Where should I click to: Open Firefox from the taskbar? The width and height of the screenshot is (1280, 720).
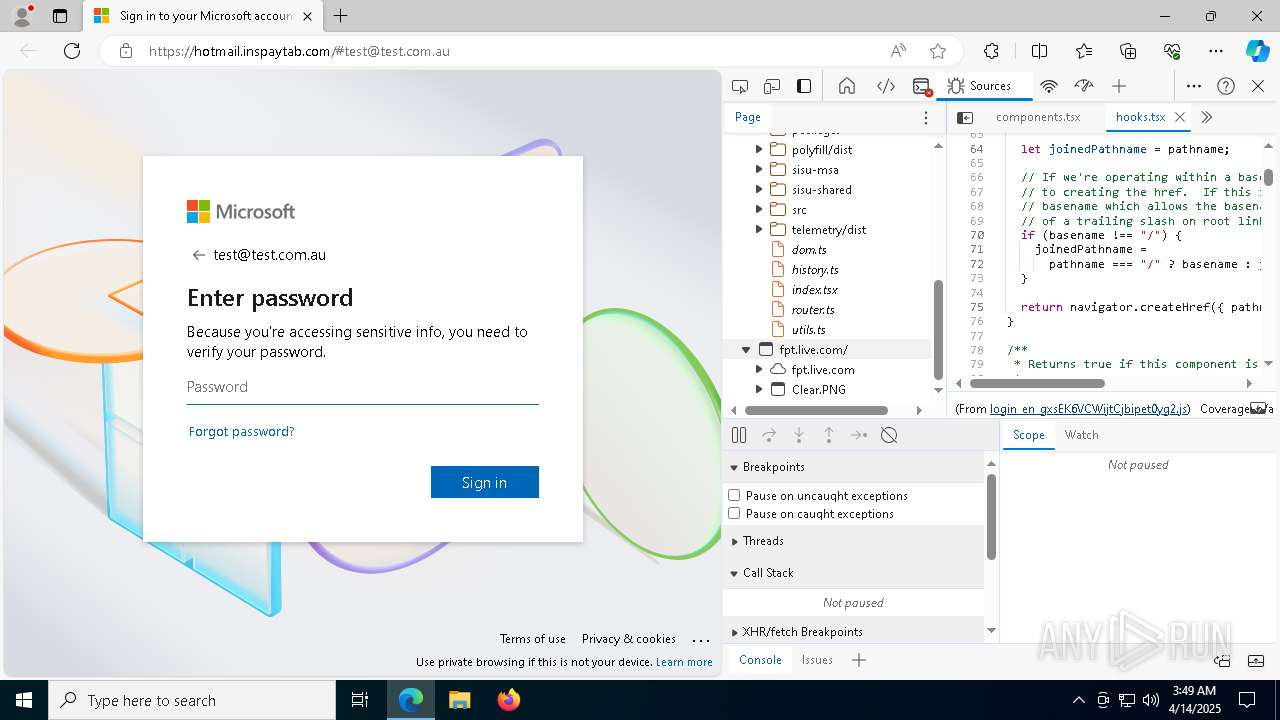509,700
